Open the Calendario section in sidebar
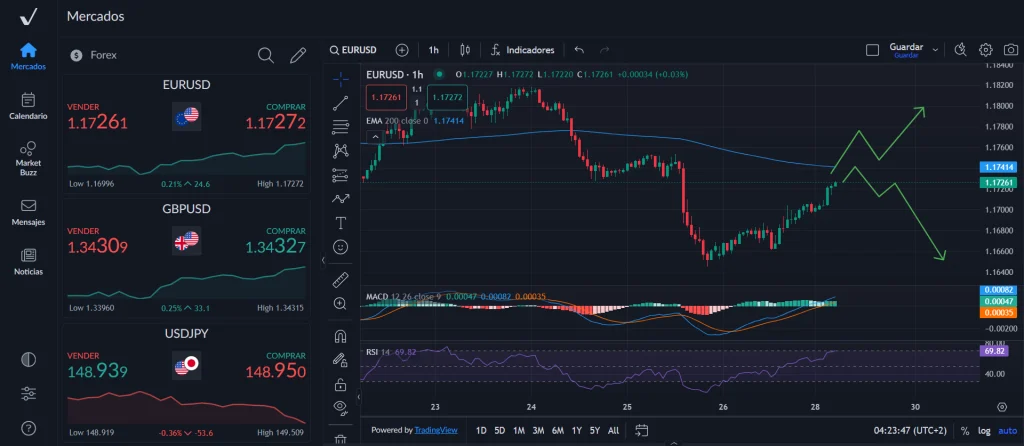 click(x=28, y=106)
